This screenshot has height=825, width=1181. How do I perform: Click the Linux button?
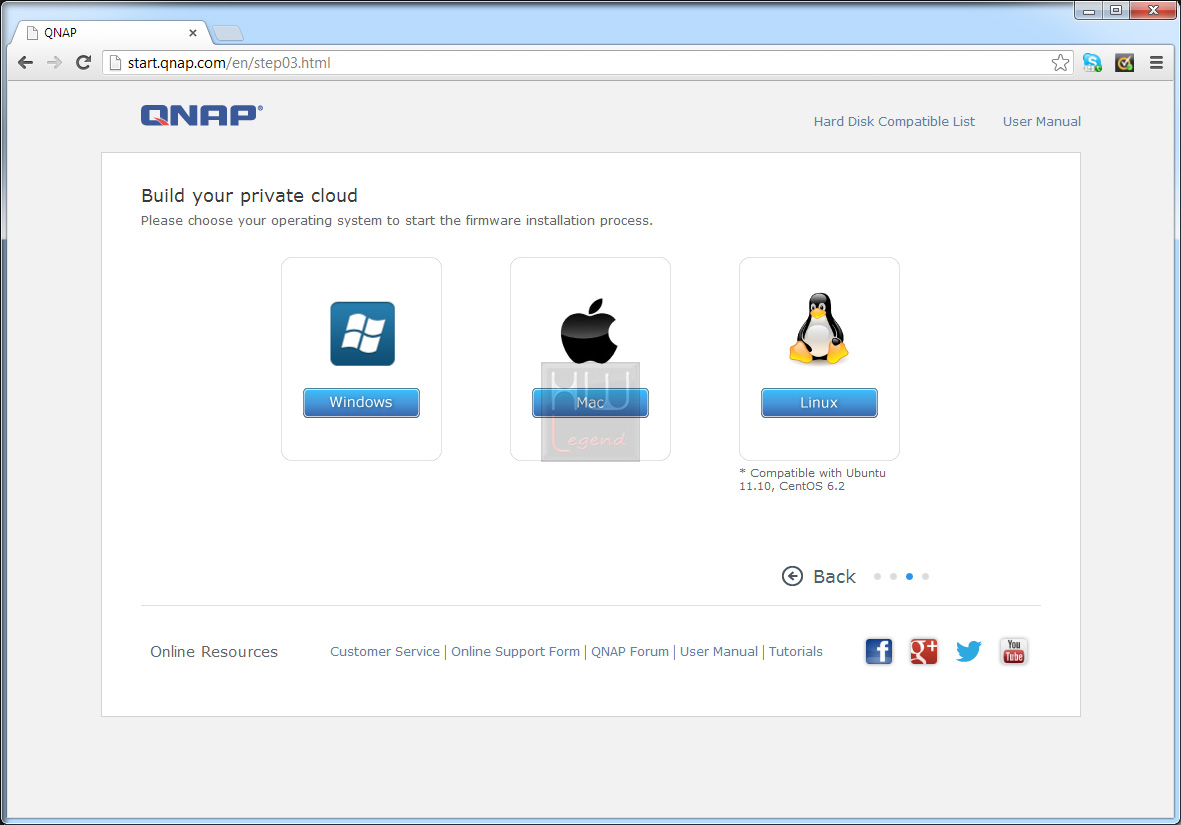pos(819,402)
